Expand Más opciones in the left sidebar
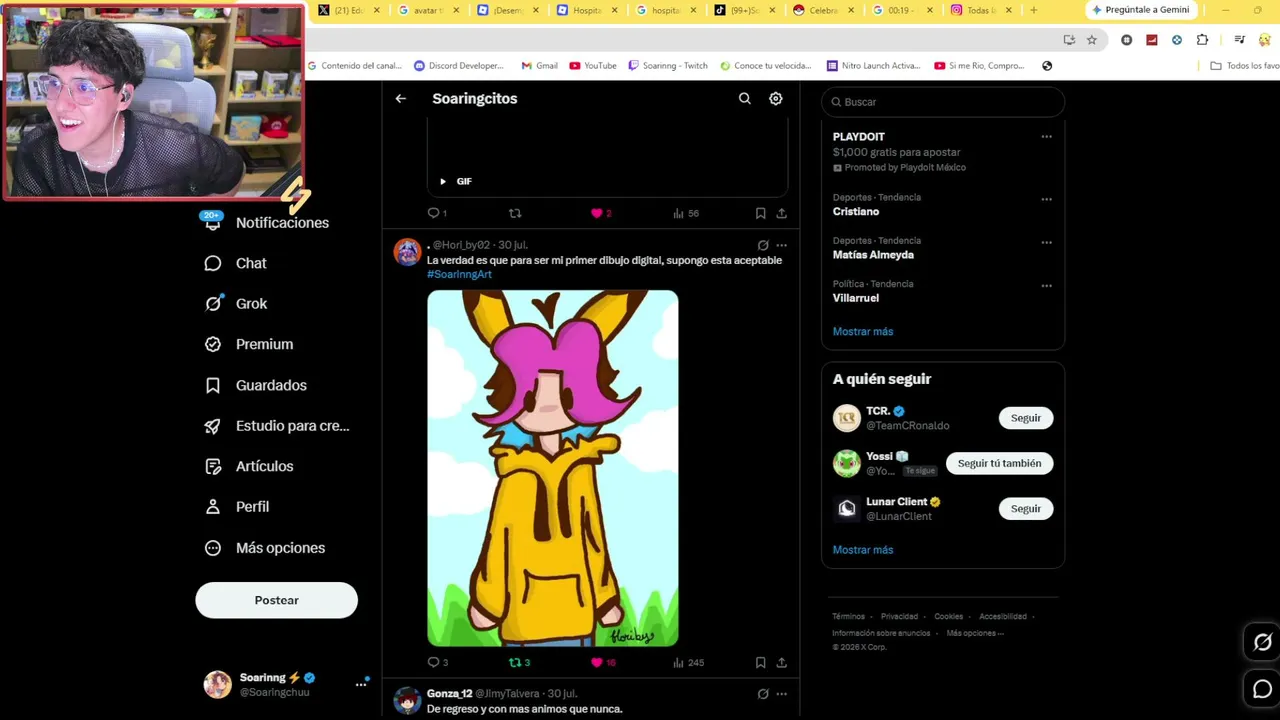Viewport: 1280px width, 720px height. click(x=264, y=548)
